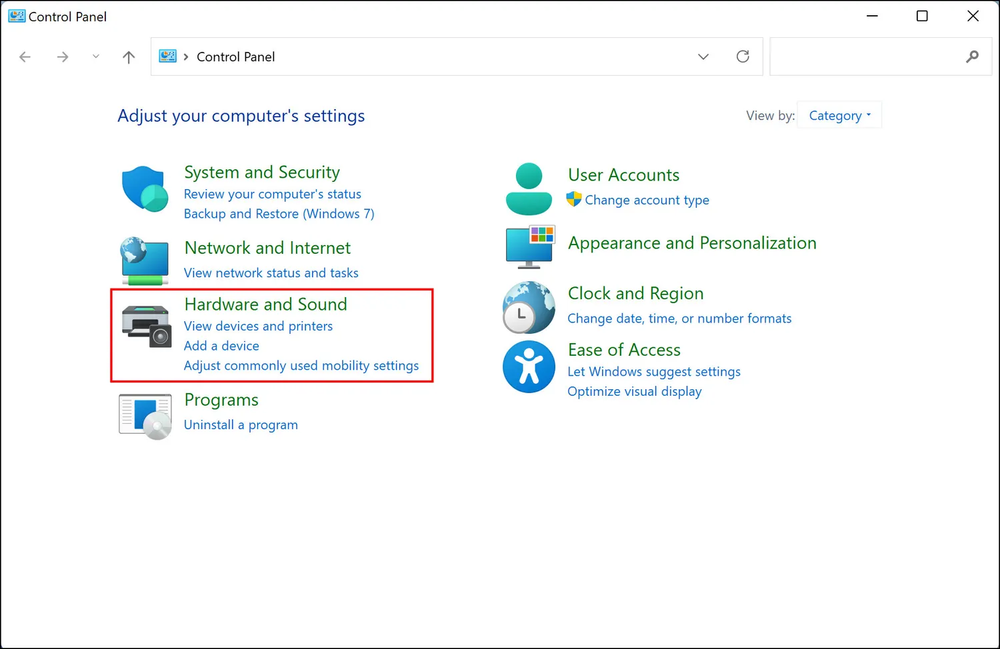Open Backup and Restore (Windows 7)

click(x=279, y=214)
